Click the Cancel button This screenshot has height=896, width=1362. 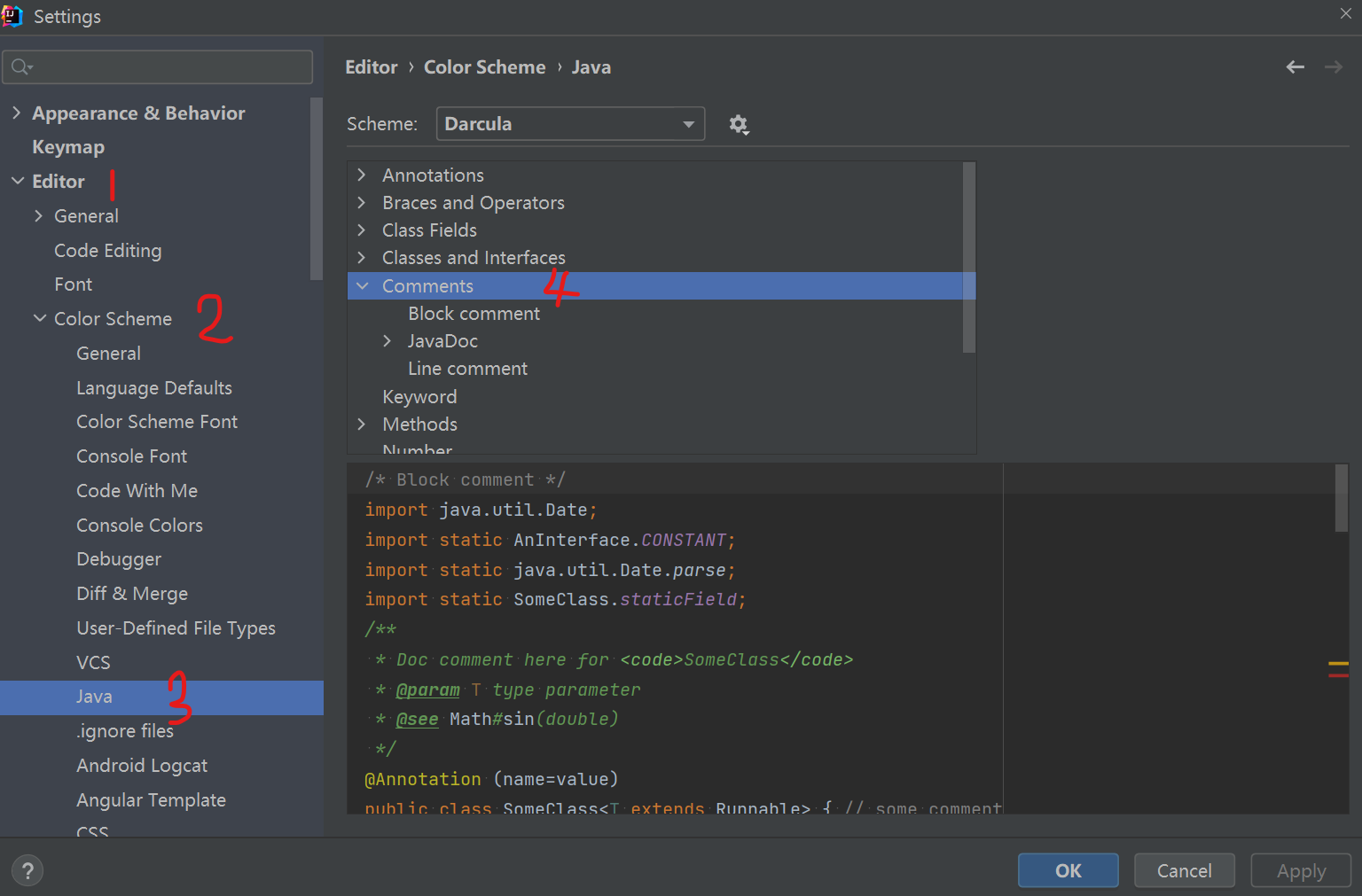[x=1185, y=870]
